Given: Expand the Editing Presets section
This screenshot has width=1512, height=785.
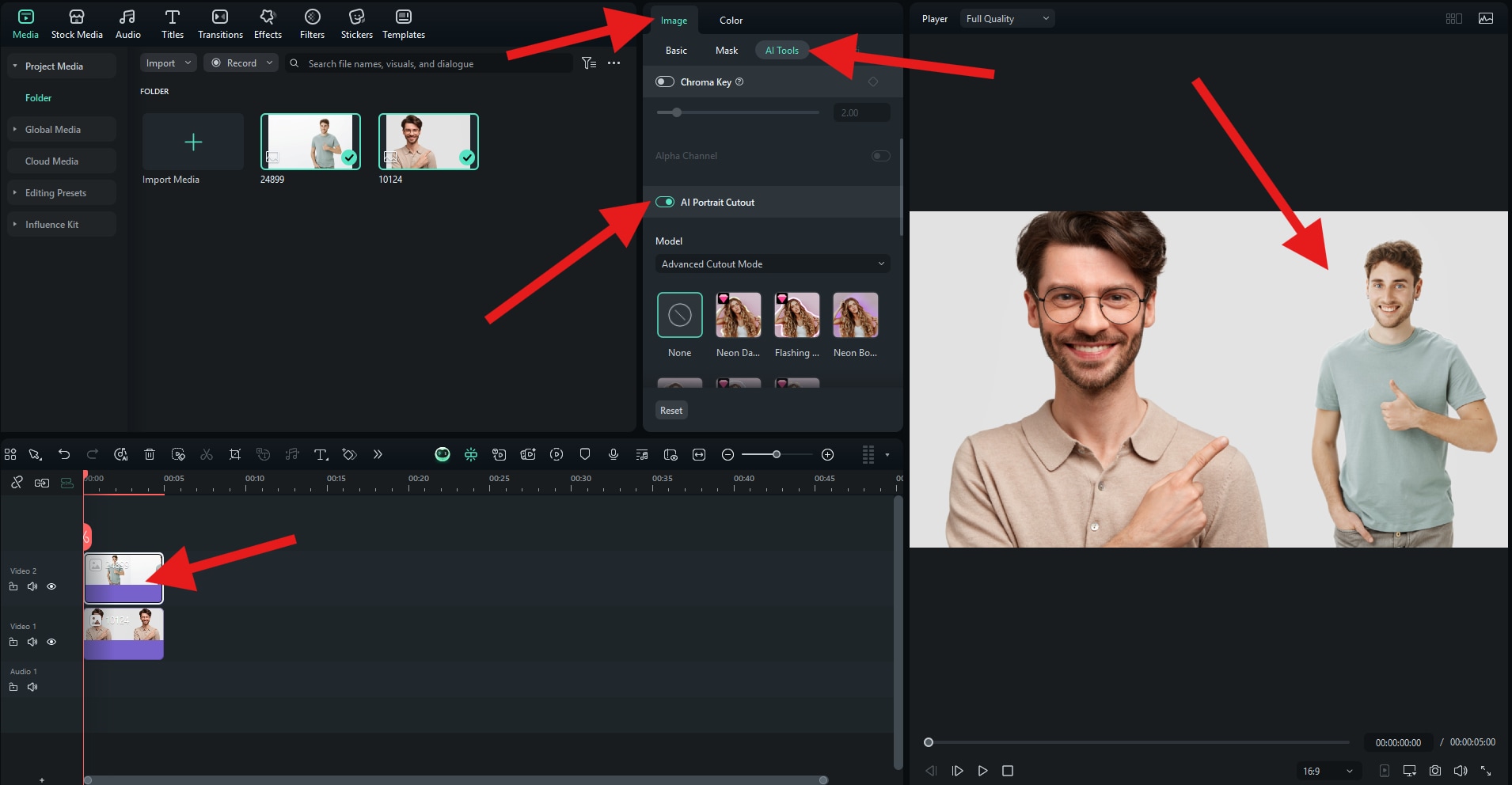Looking at the screenshot, I should coord(15,192).
